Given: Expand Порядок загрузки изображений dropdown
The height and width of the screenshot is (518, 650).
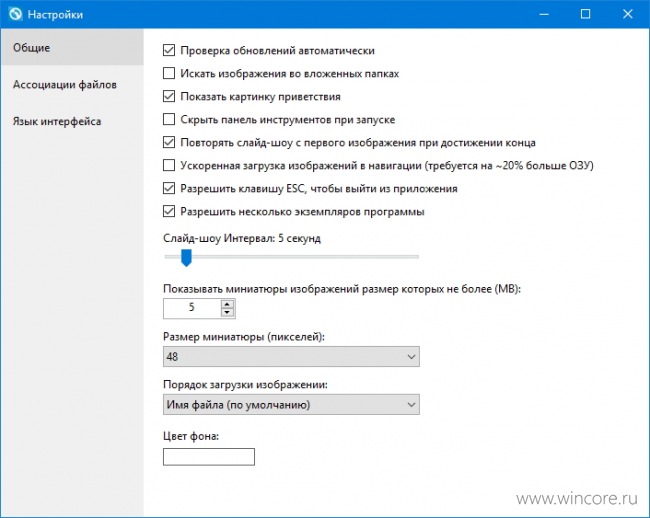Looking at the screenshot, I should pyautogui.click(x=291, y=404).
